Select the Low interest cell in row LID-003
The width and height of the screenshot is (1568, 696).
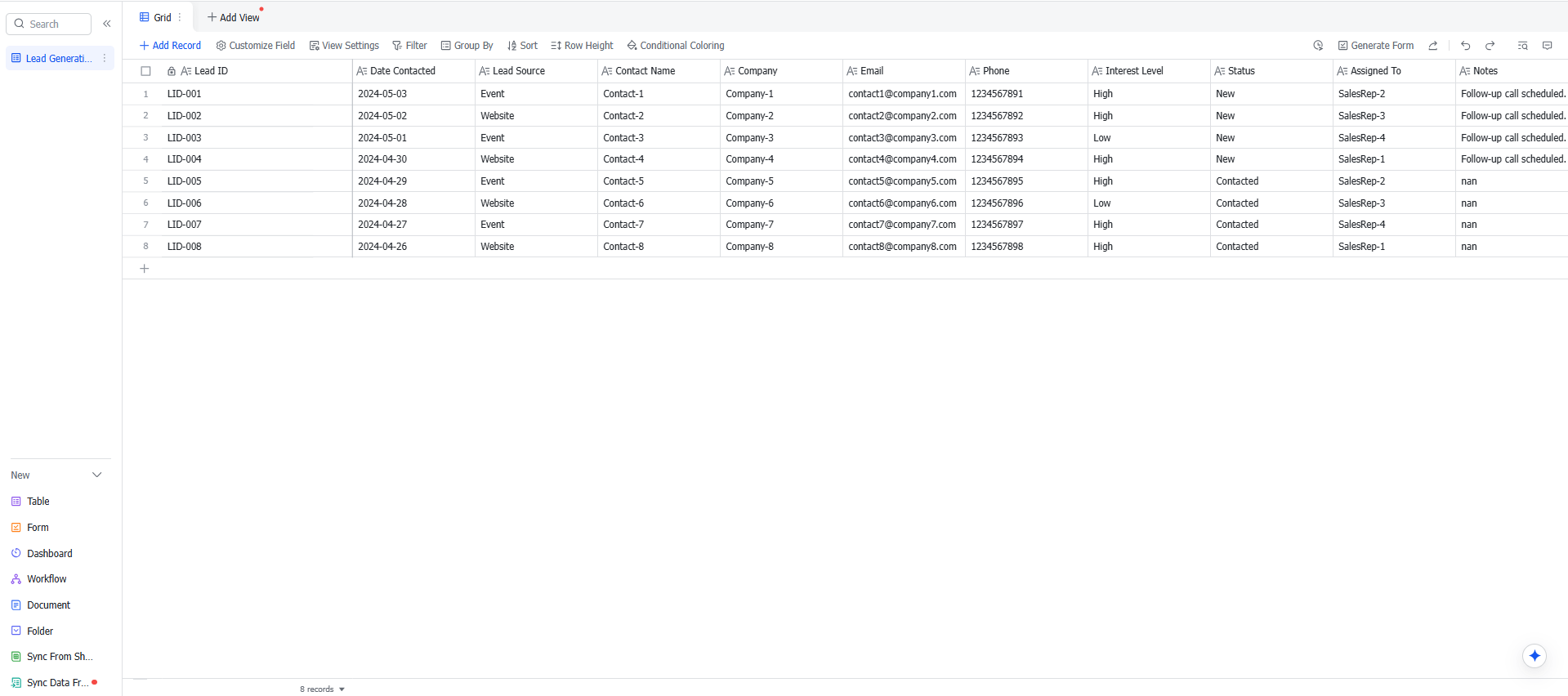[1149, 138]
